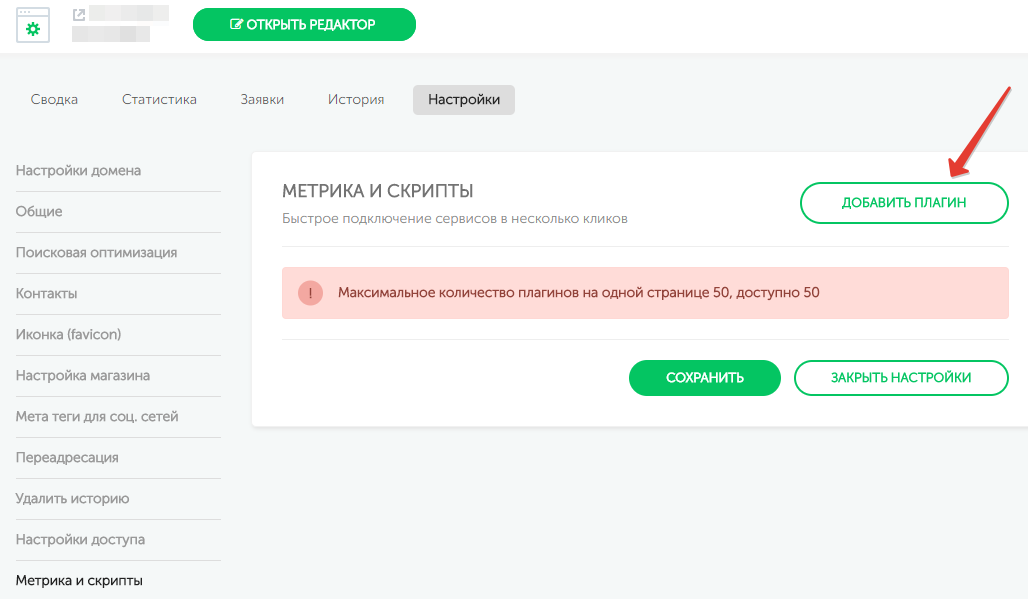The image size is (1028, 599).
Task: Select Настройка магазина in the sidebar
Action: coord(83,376)
